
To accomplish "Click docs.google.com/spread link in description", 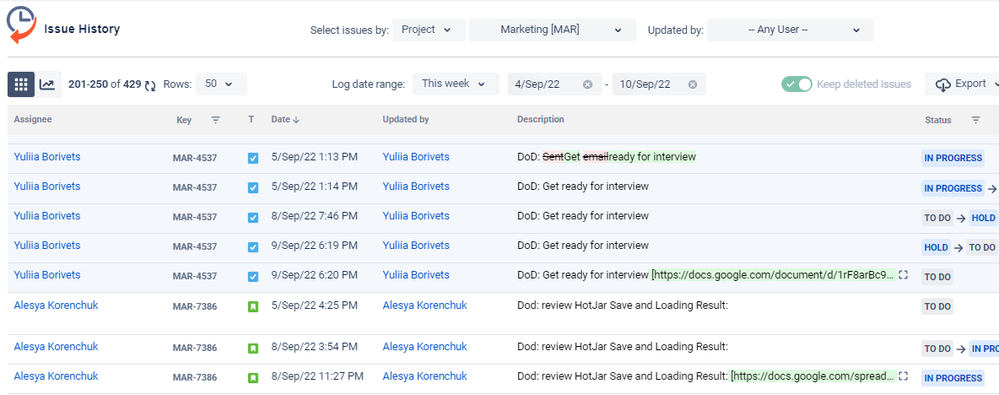I will tap(813, 377).
